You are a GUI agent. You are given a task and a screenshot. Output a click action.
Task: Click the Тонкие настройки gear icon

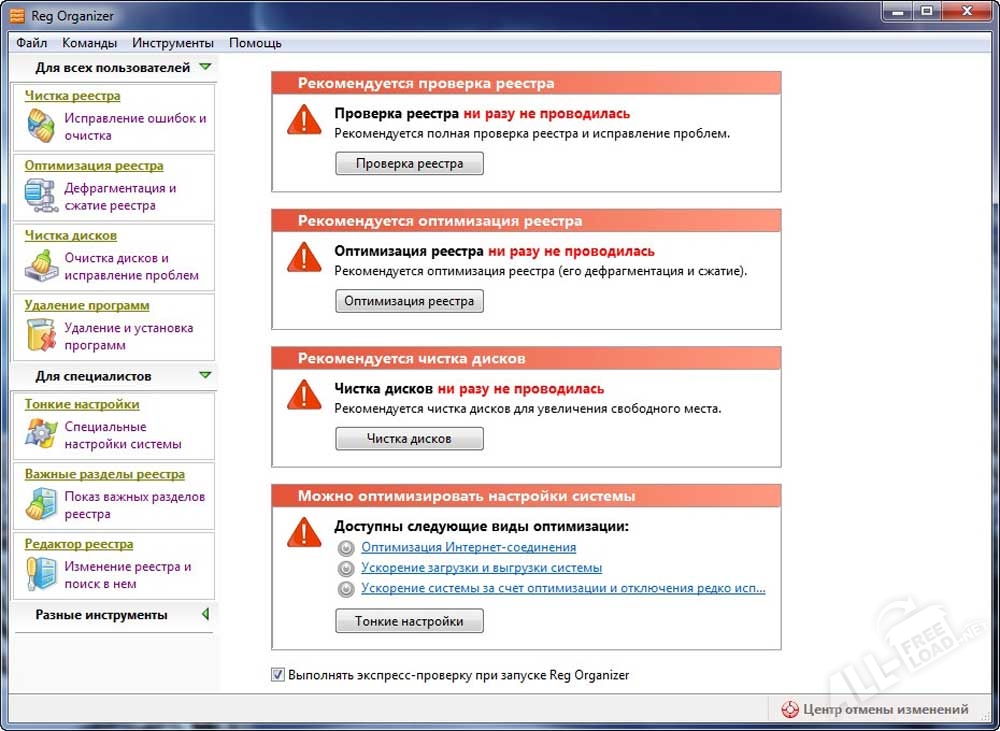click(40, 435)
